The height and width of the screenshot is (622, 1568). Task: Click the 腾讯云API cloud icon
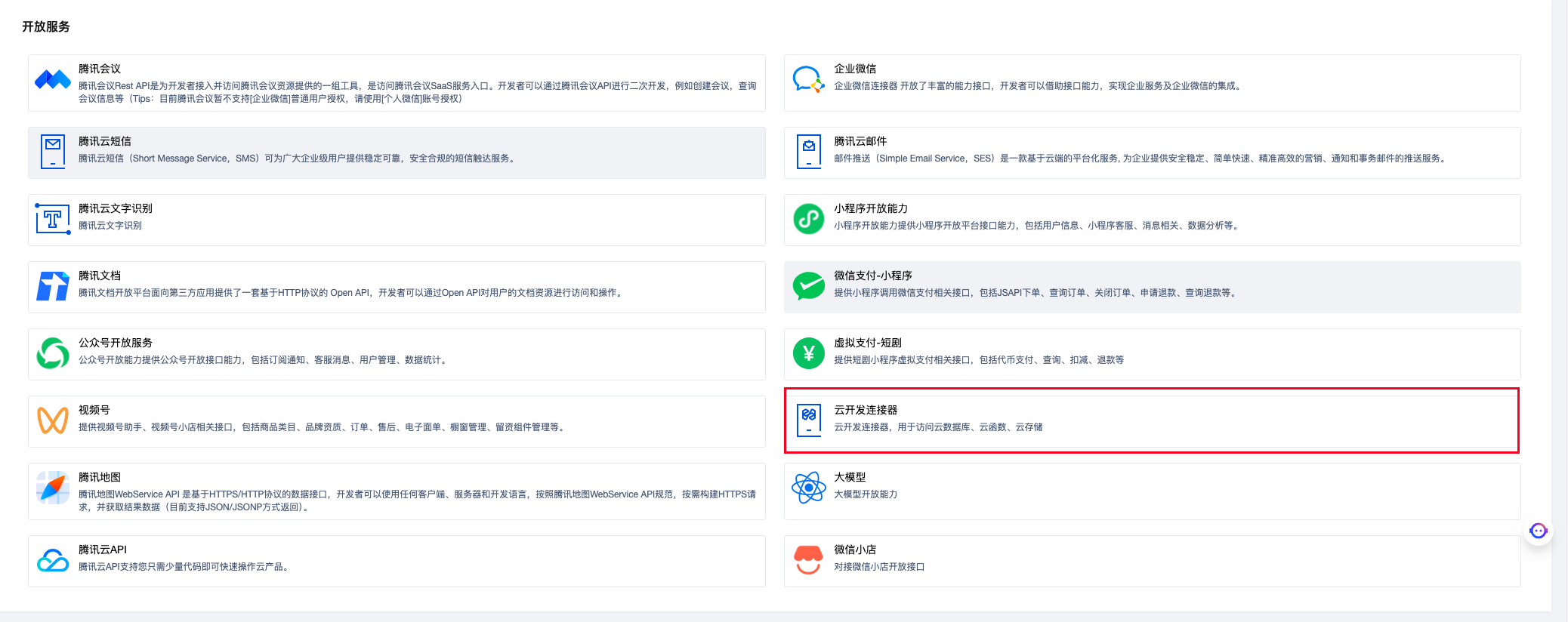pyautogui.click(x=53, y=560)
